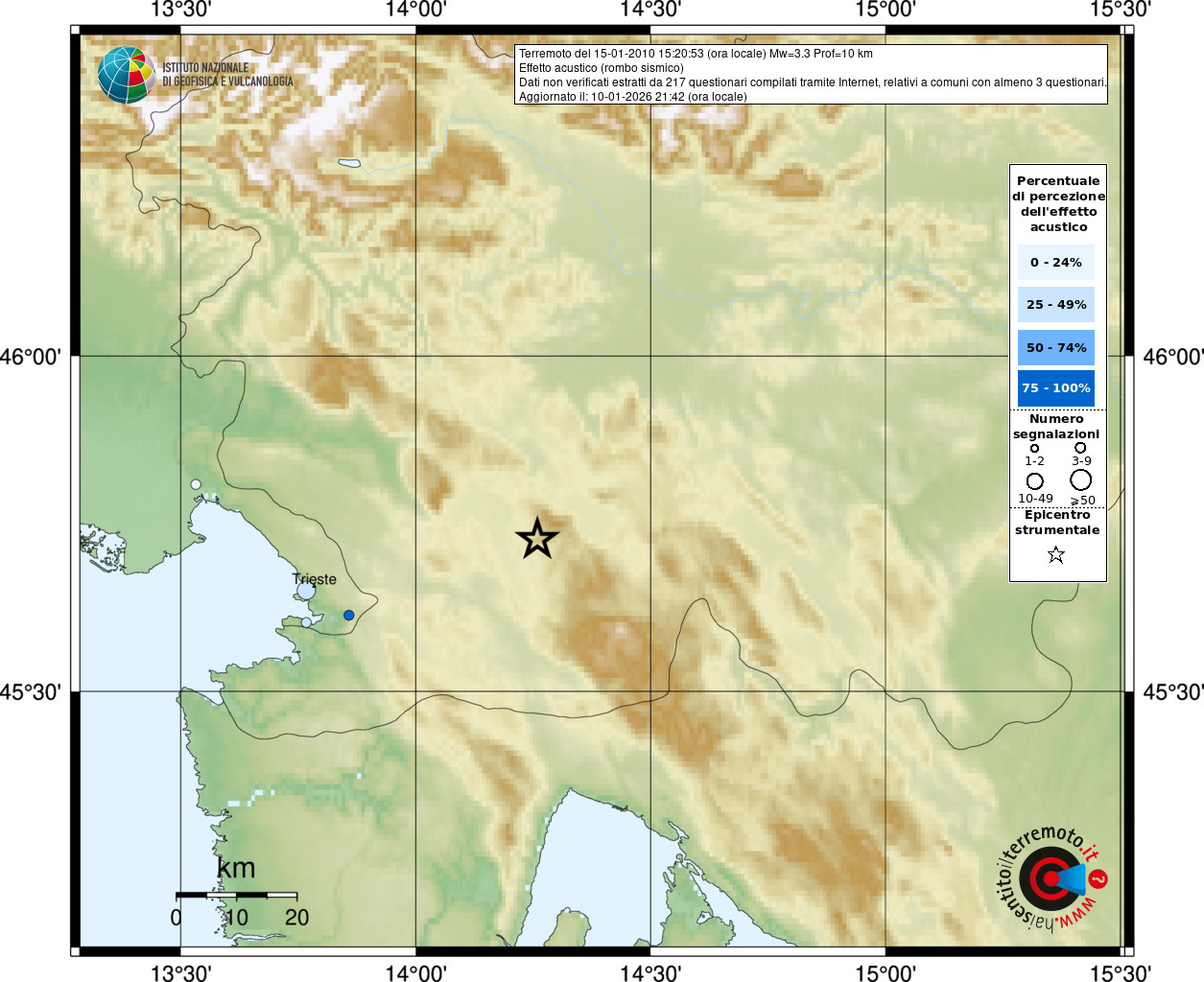Click the Aggiornato il update timestamp line
Screen dimensions: 1204x982
[632, 97]
